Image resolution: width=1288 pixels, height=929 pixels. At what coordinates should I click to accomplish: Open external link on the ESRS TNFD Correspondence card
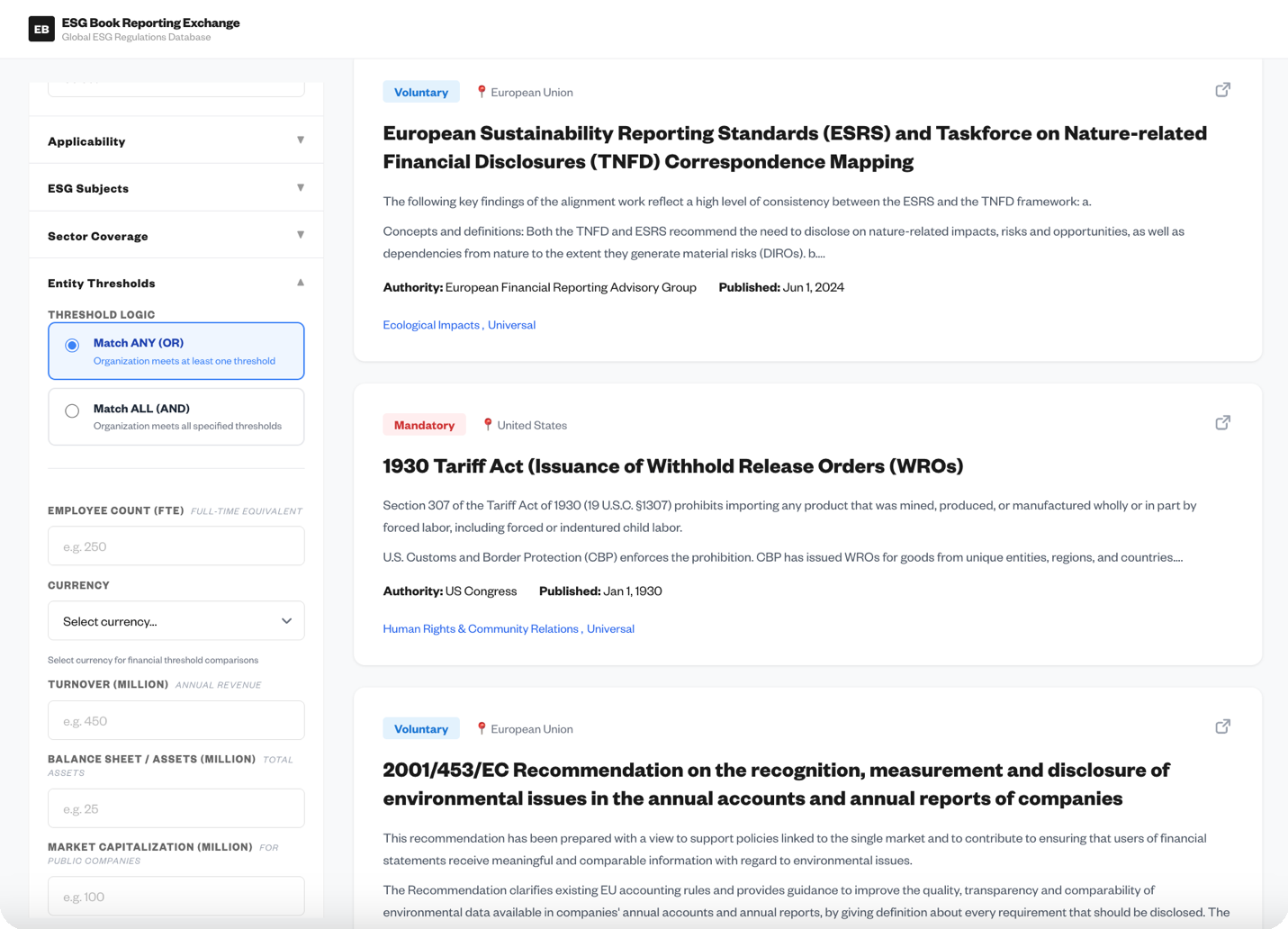tap(1222, 89)
